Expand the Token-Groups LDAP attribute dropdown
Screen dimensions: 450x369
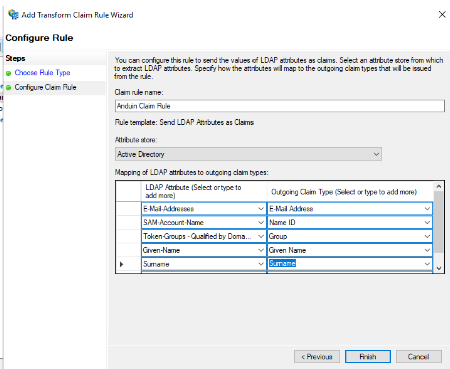pos(261,236)
